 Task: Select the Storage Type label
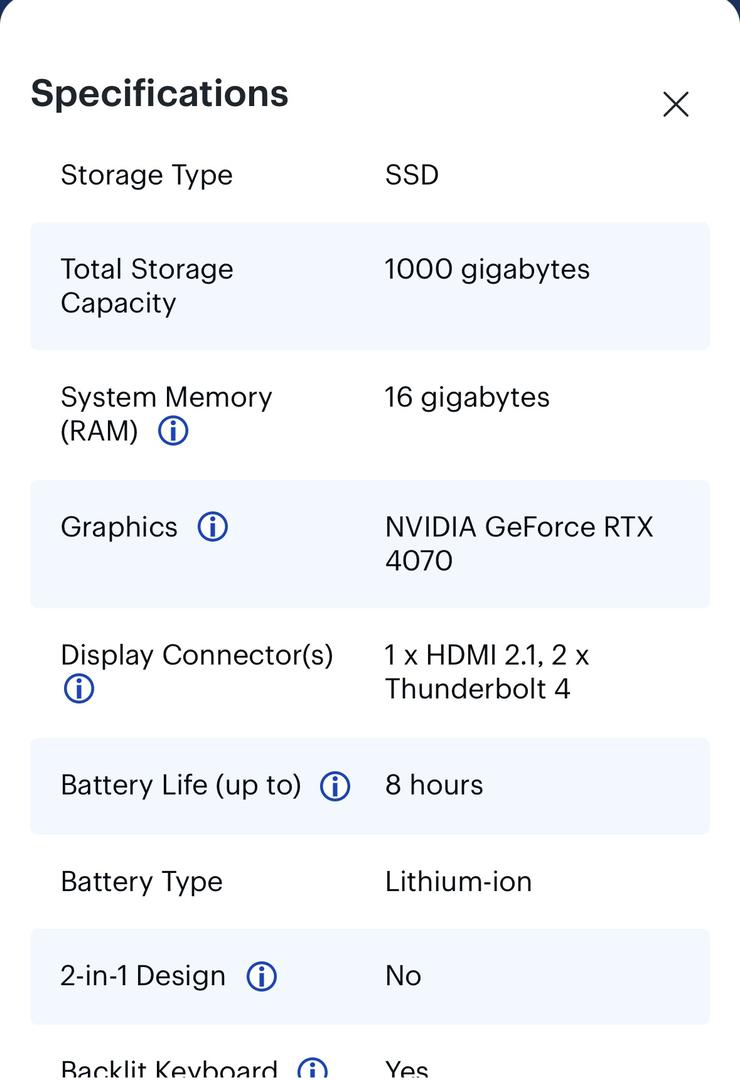click(146, 175)
